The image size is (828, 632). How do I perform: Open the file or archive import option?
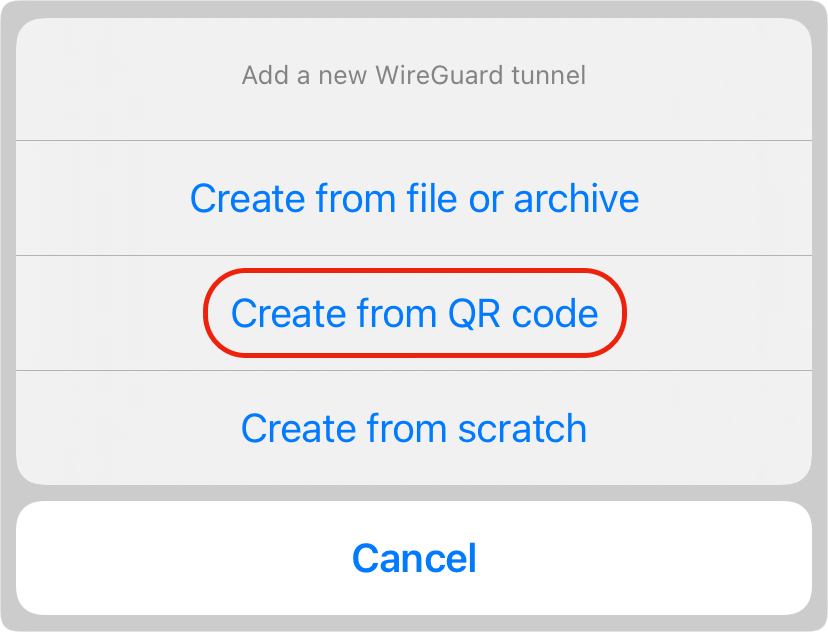click(414, 198)
